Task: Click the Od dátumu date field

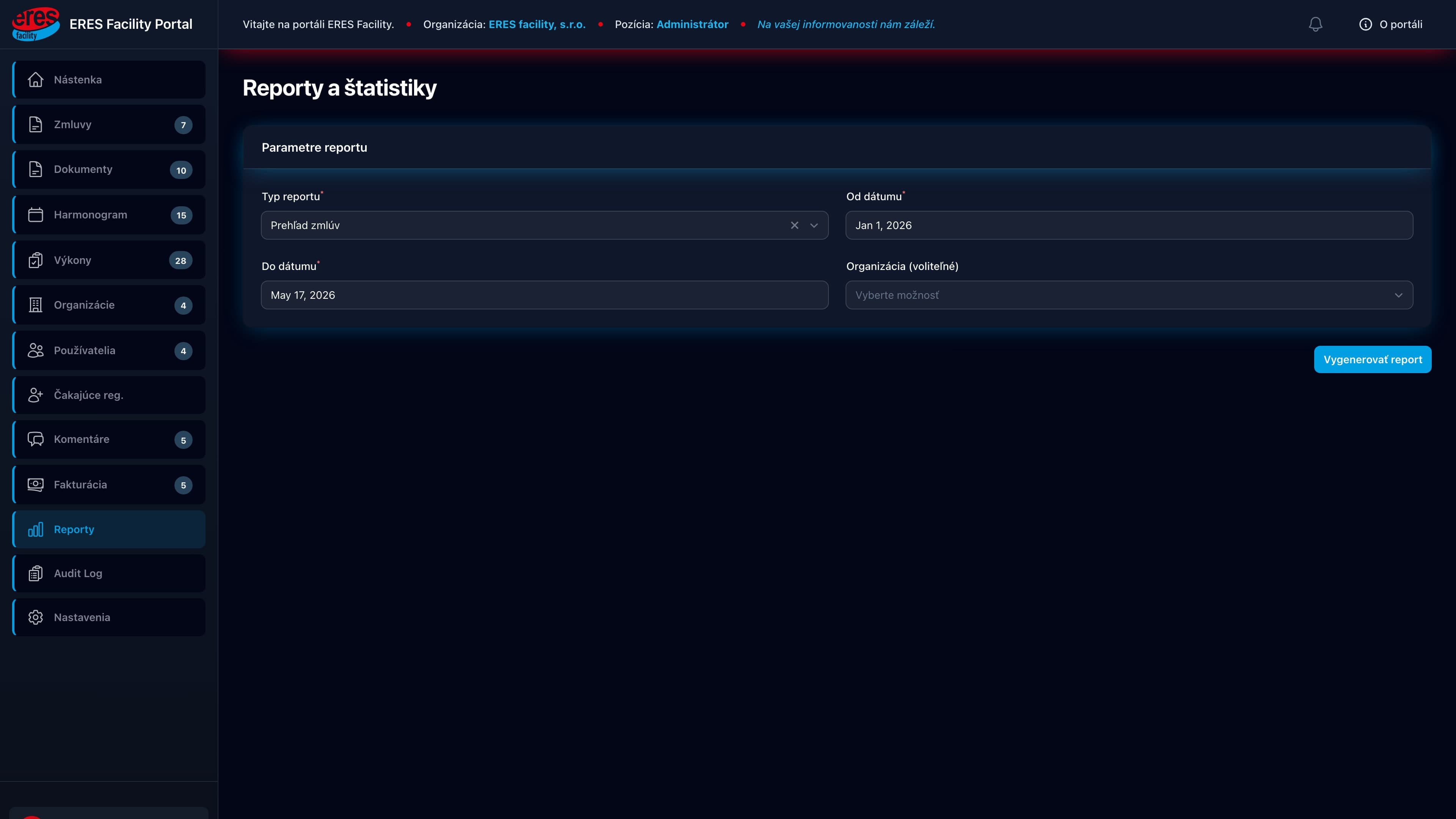Action: (x=1129, y=226)
